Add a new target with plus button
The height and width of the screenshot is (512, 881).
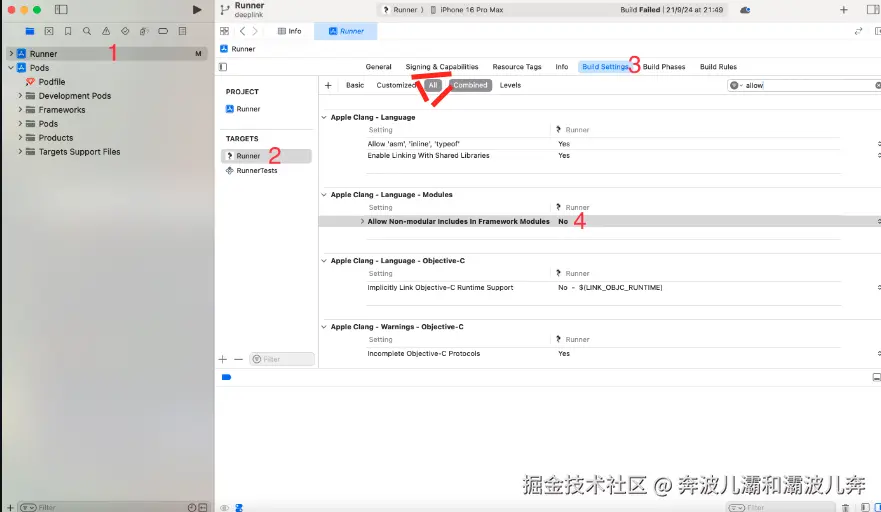222,359
